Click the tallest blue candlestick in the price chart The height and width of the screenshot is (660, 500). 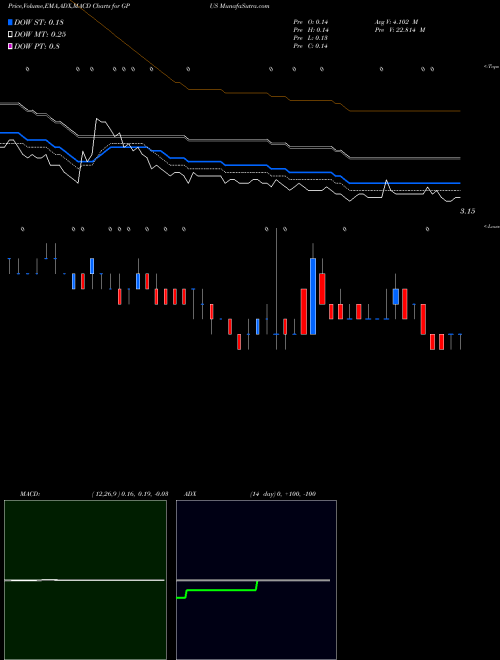(x=313, y=296)
